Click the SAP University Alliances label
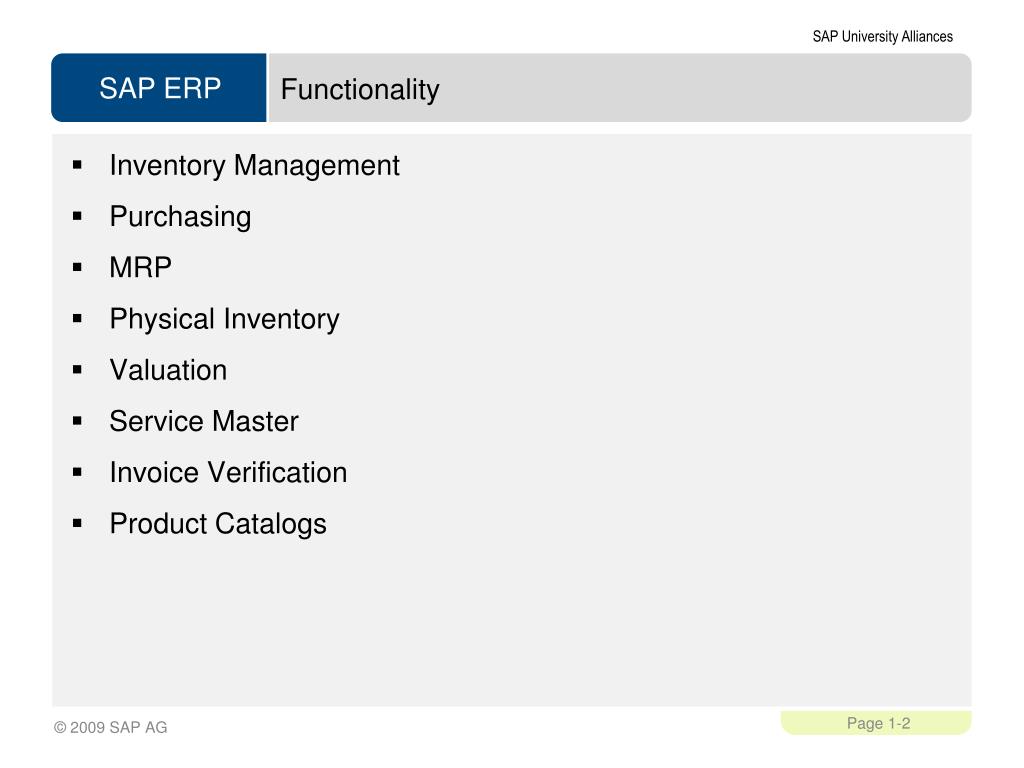This screenshot has height=768, width=1024. pos(882,37)
